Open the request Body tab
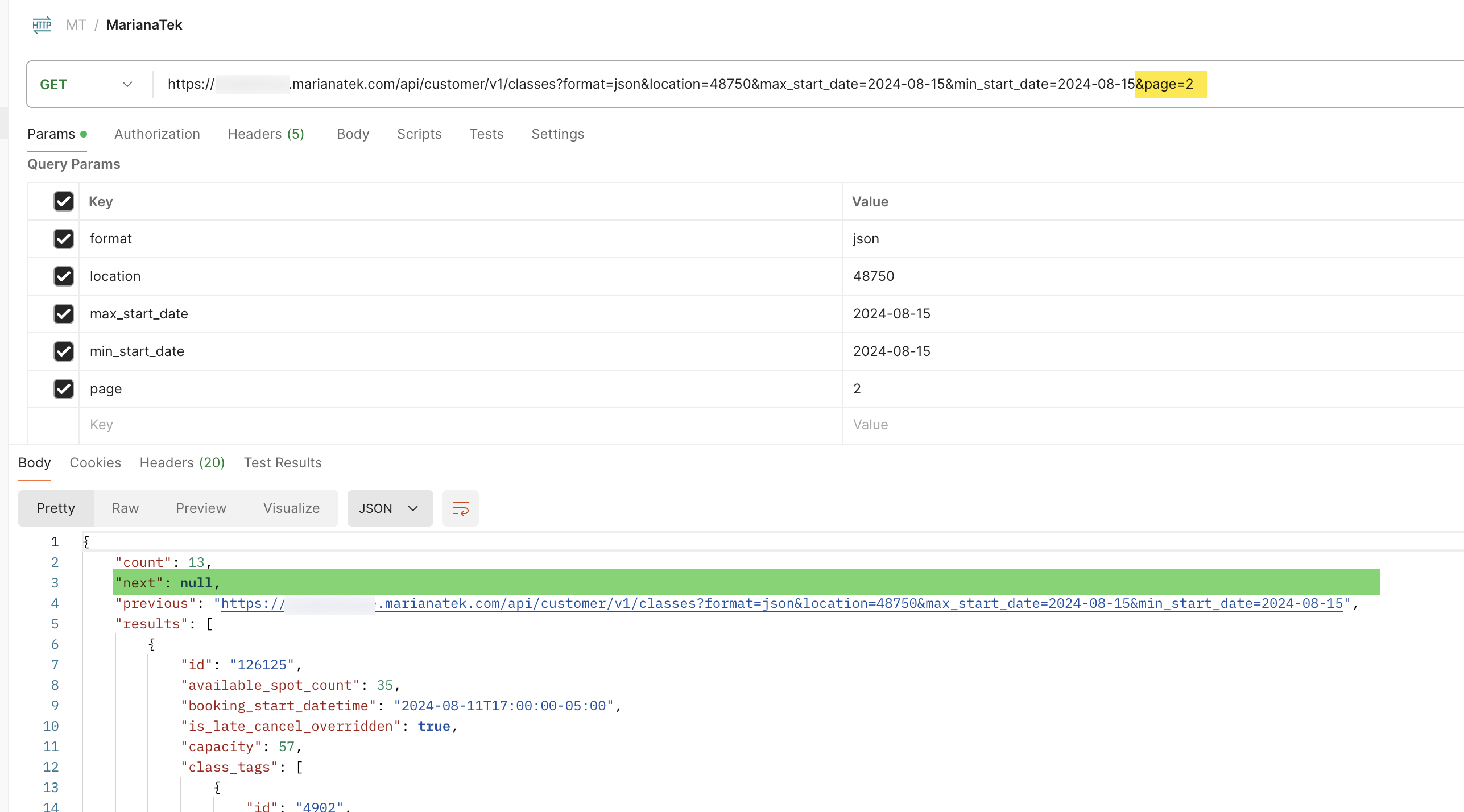 pyautogui.click(x=353, y=134)
